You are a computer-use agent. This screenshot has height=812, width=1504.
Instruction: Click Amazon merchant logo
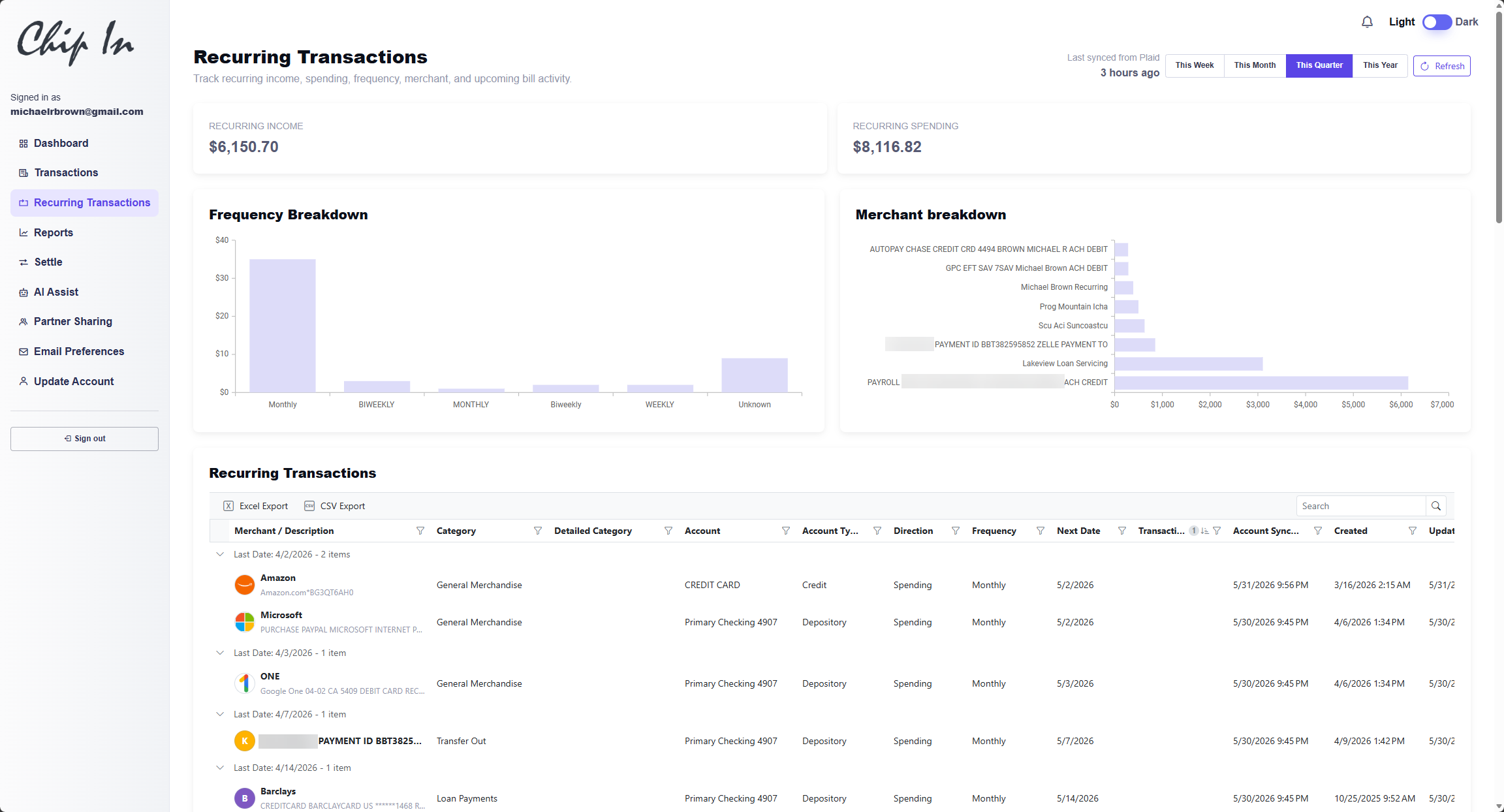click(x=245, y=585)
